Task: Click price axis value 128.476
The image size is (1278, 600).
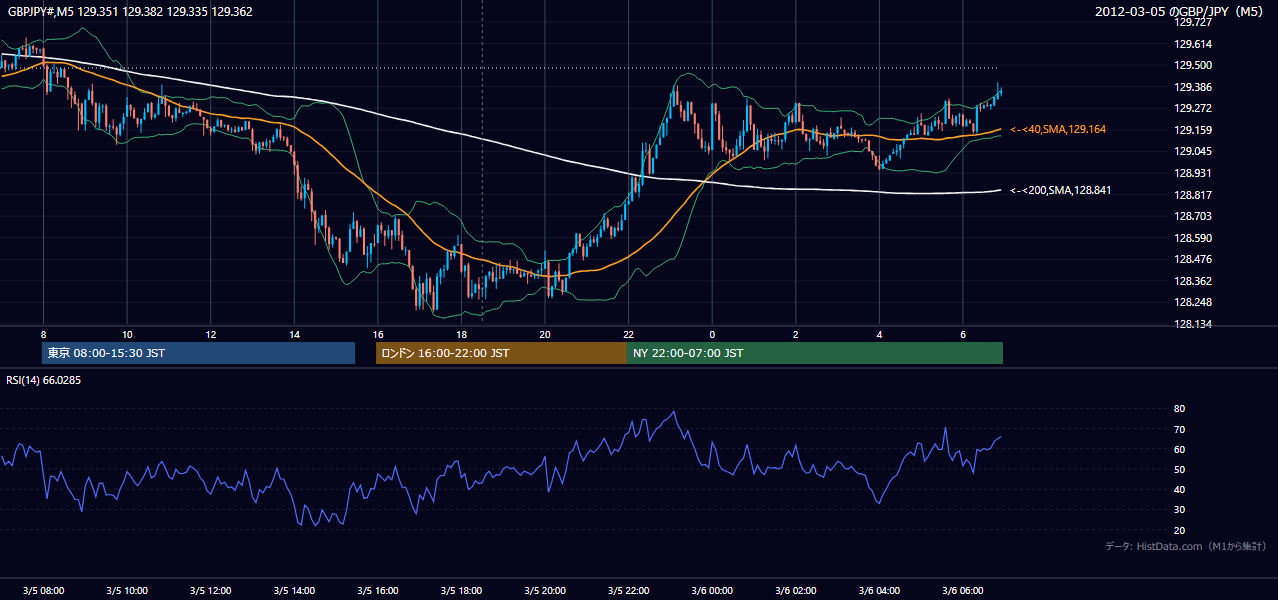Action: point(1192,259)
